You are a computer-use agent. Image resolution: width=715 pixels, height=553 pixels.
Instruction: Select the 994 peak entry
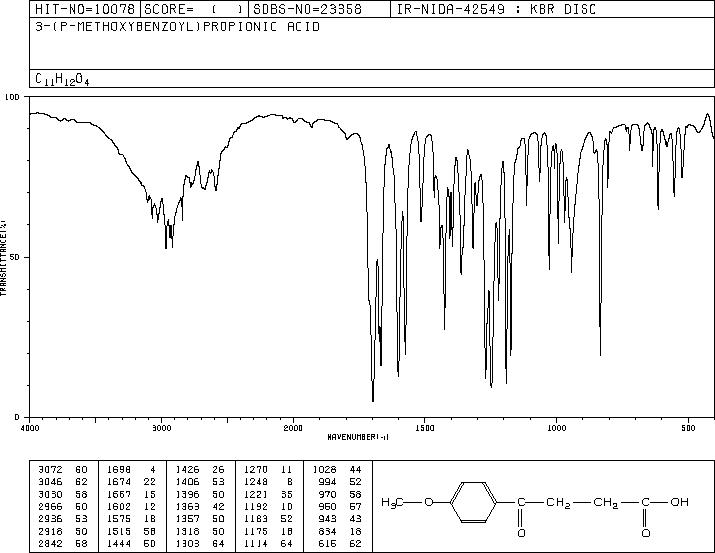tap(340, 481)
